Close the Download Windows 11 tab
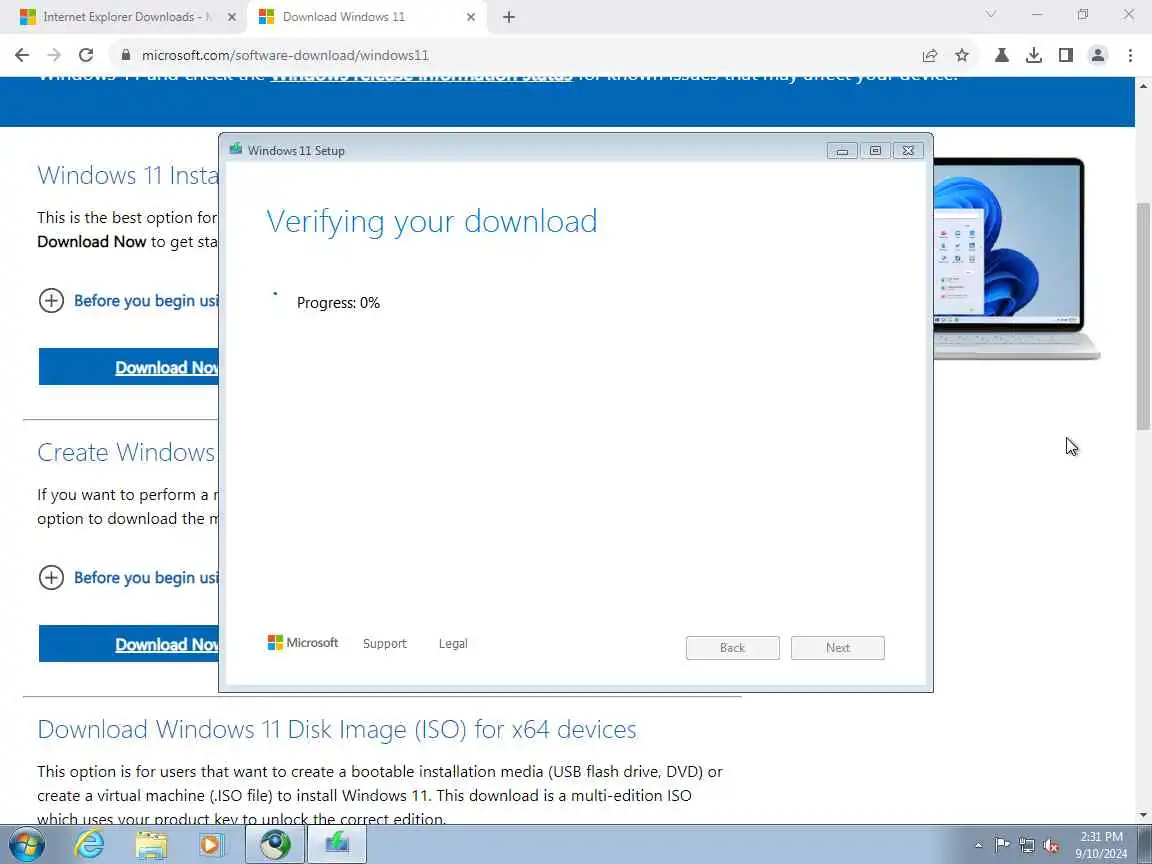Image resolution: width=1152 pixels, height=864 pixels. point(471,17)
